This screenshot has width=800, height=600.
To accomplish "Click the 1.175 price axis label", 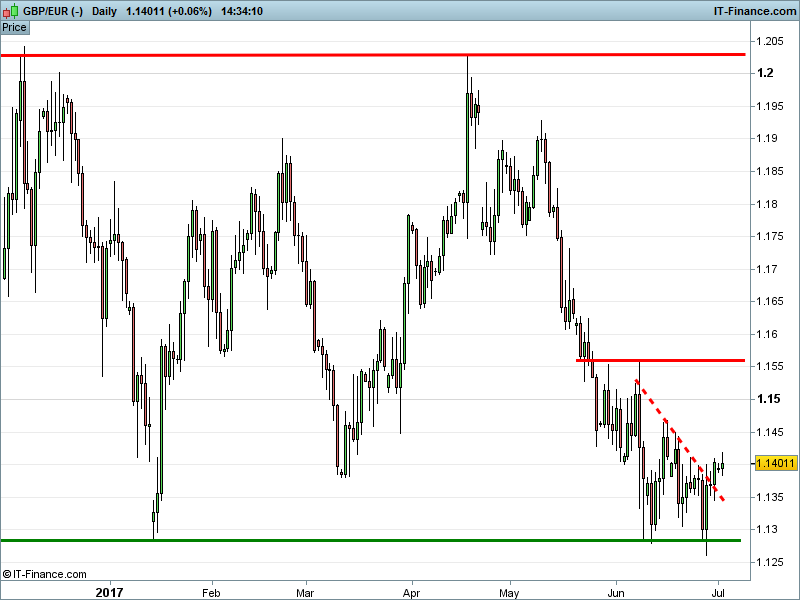I will [x=769, y=236].
